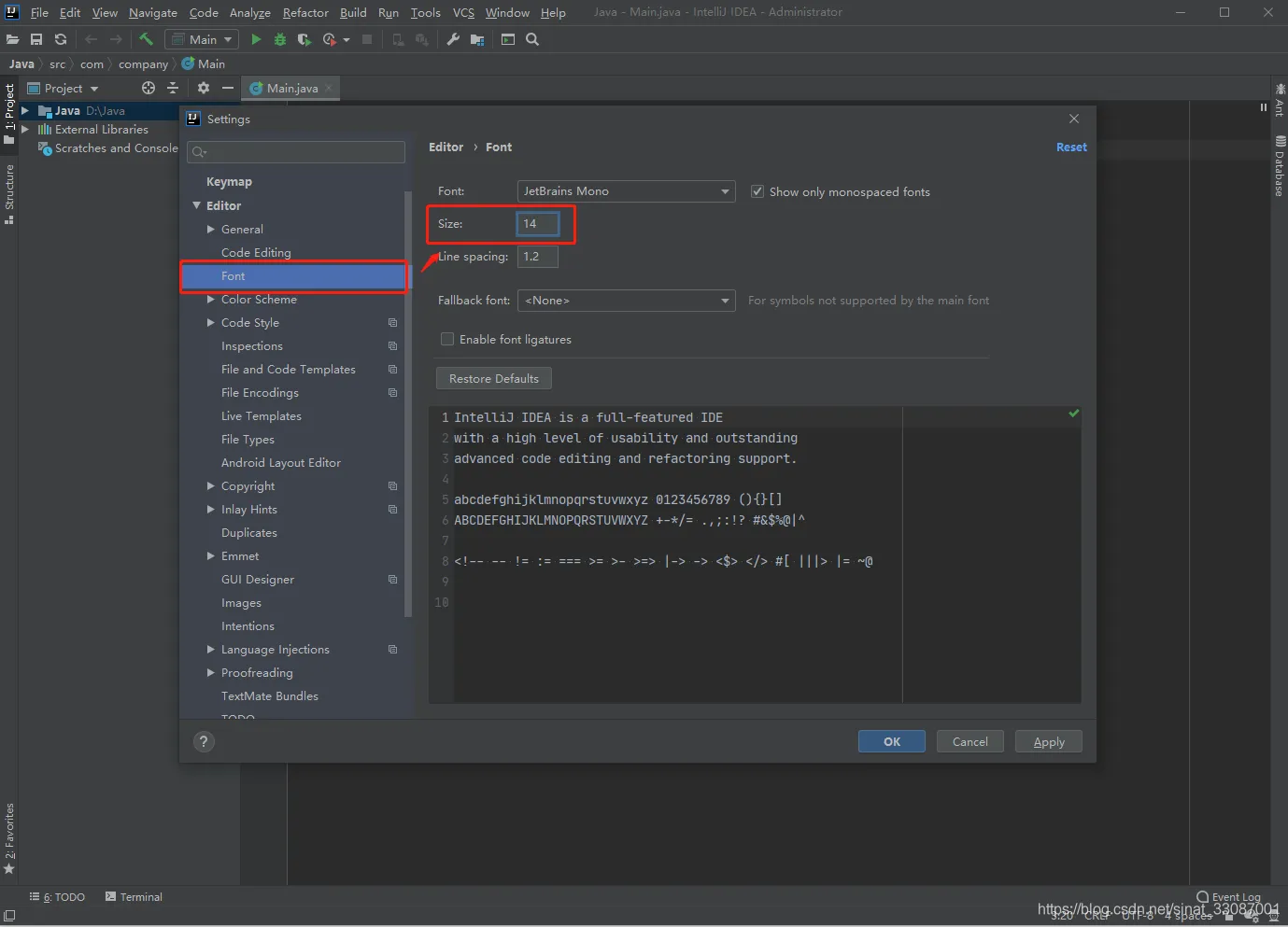Image resolution: width=1288 pixels, height=927 pixels.
Task: Expand the Color Scheme node
Action: (211, 300)
